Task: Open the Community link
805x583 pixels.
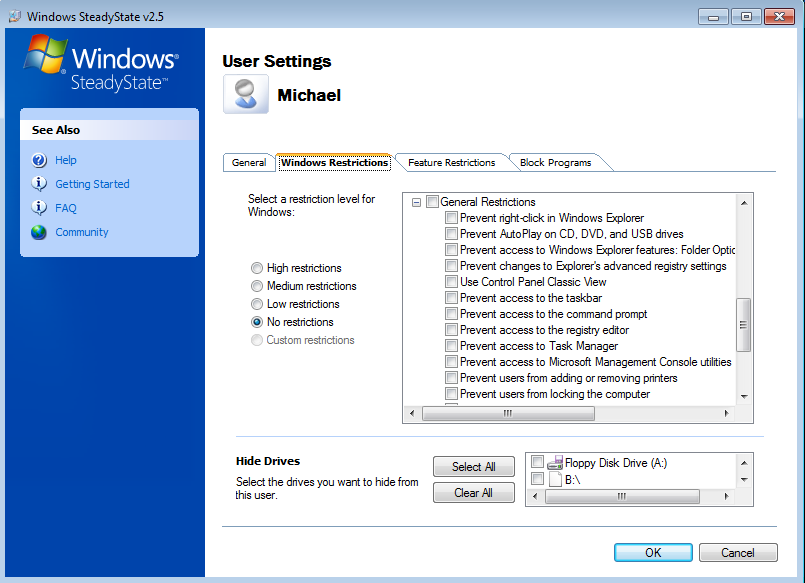Action: [82, 232]
